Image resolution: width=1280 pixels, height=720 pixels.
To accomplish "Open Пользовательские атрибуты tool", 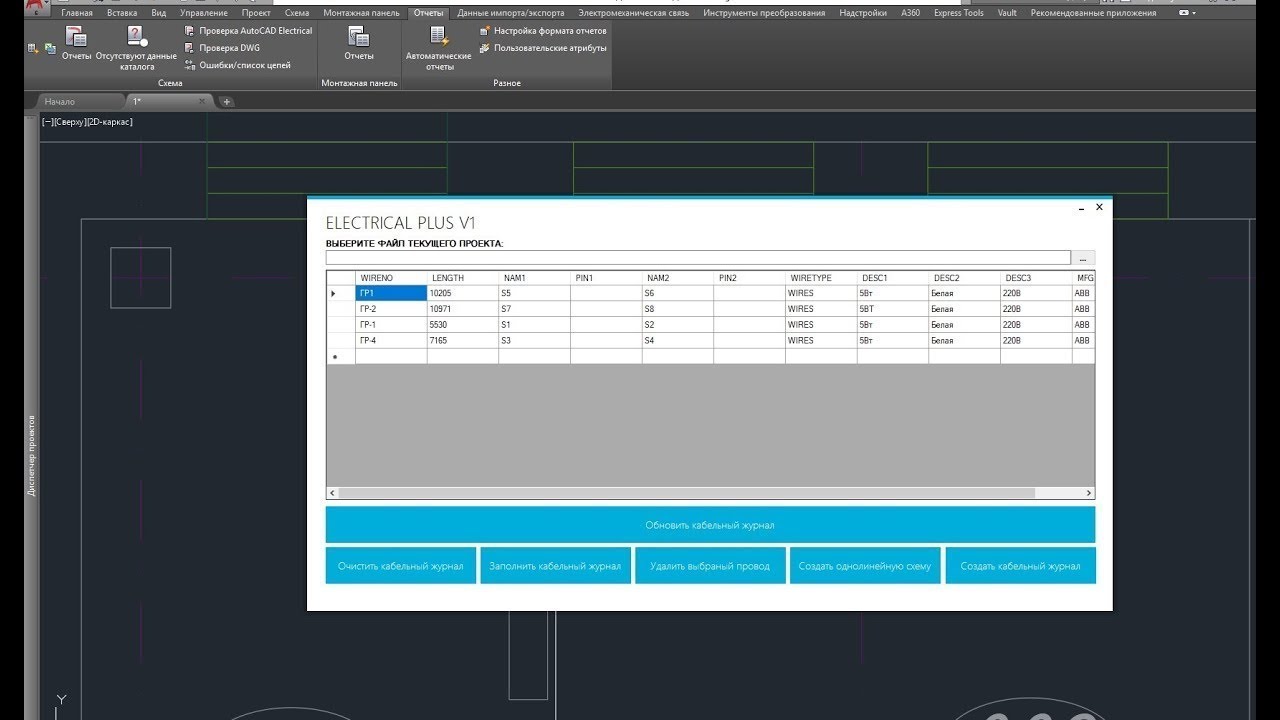I will (543, 48).
